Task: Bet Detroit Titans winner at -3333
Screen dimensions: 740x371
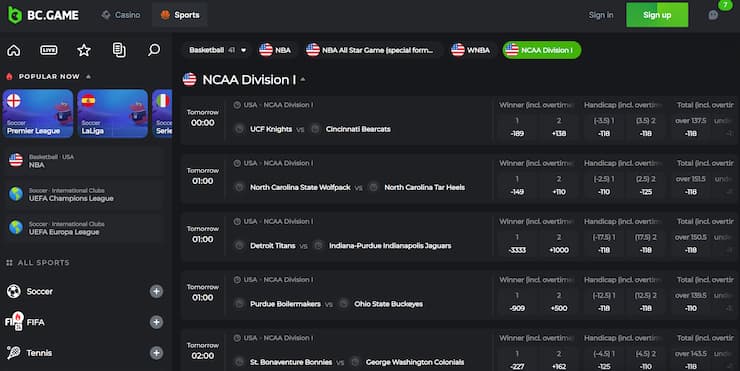Action: (517, 244)
